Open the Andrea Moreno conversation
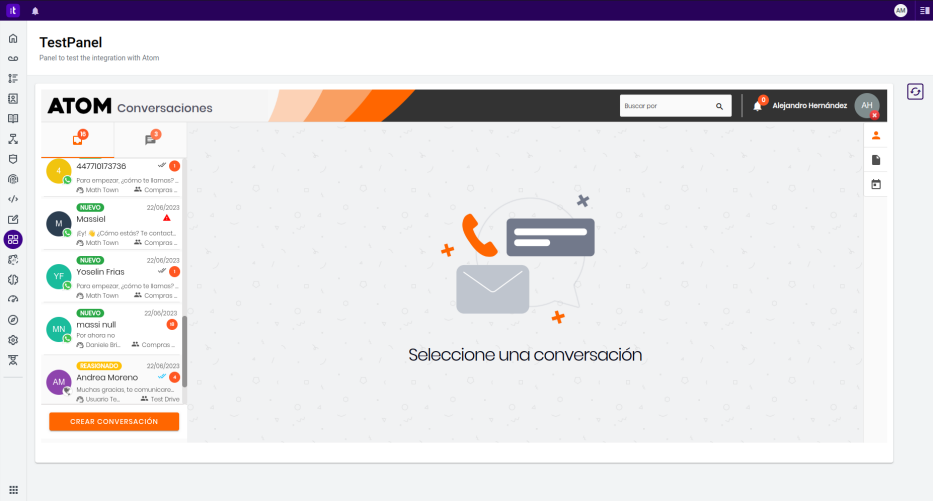Image resolution: width=933 pixels, height=501 pixels. click(x=112, y=381)
